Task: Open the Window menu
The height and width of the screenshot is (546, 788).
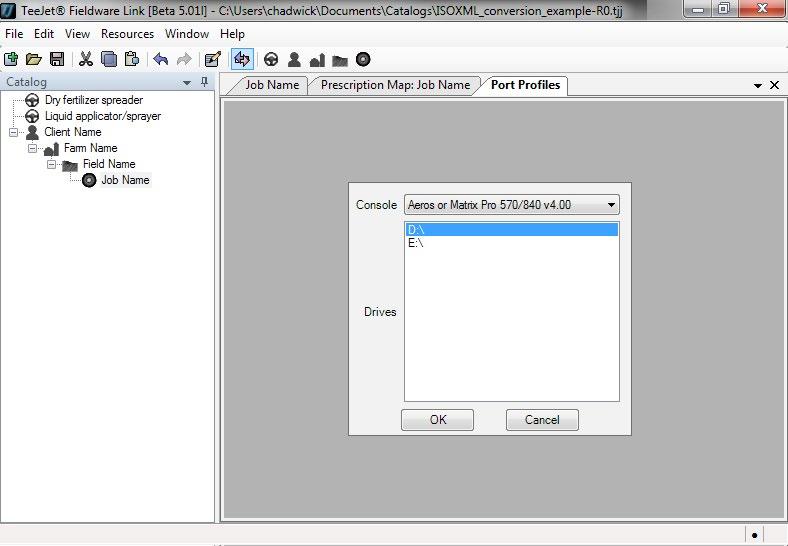Action: pyautogui.click(x=187, y=34)
